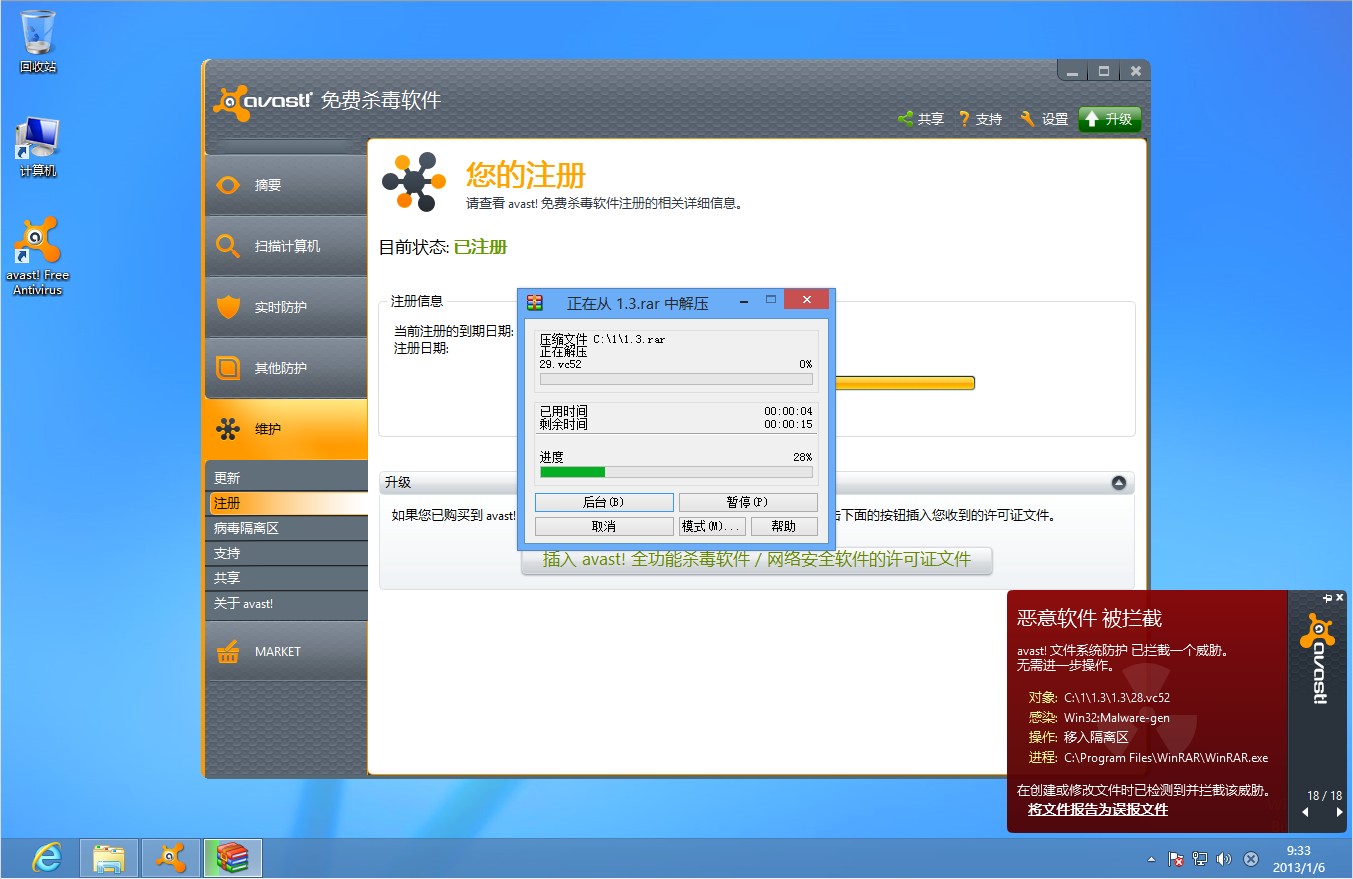Click the shield icon beside 实时防护

pyautogui.click(x=229, y=307)
